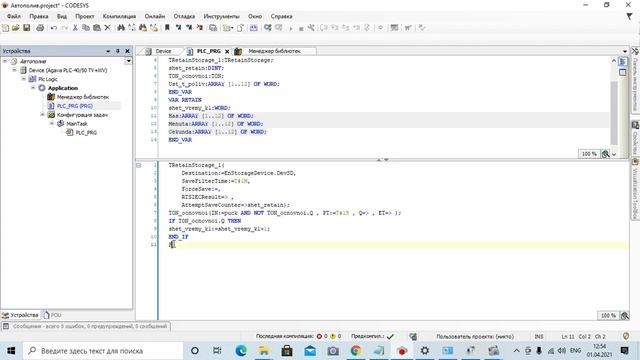Close the Устройства panel
Viewport: 640px width, 360px height.
tap(127, 51)
